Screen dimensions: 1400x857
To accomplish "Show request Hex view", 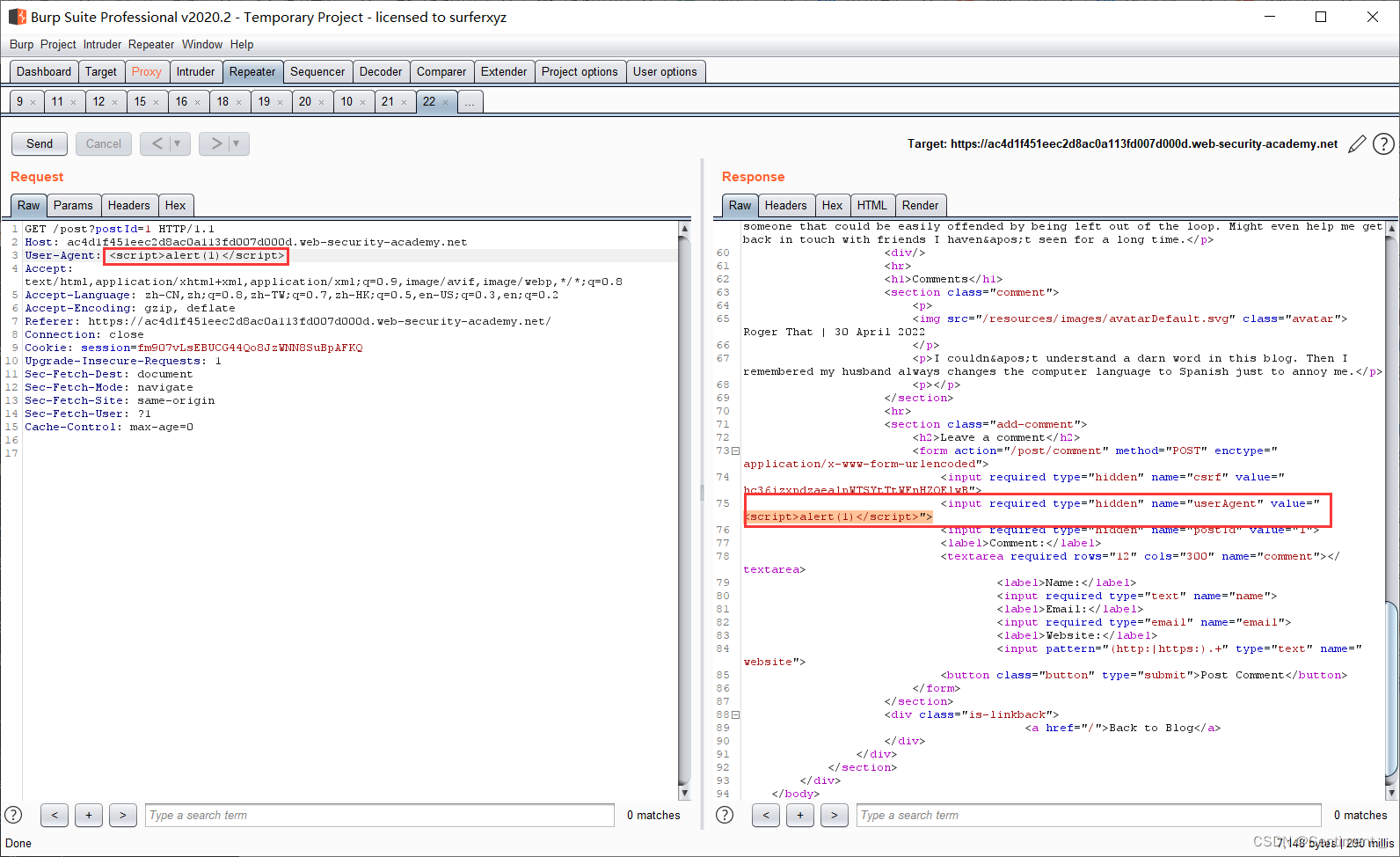I will (x=175, y=205).
